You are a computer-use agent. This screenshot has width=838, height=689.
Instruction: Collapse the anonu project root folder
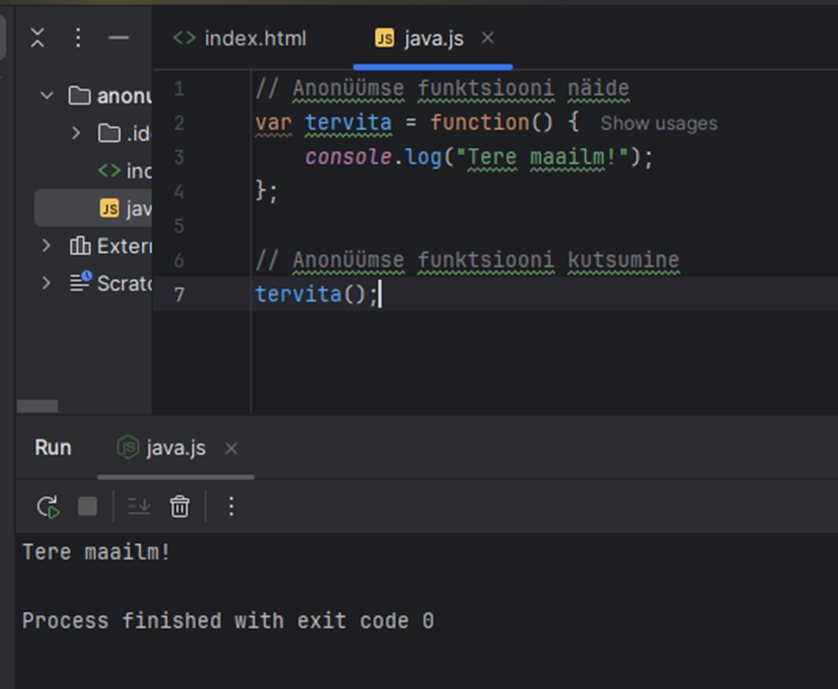[47, 96]
